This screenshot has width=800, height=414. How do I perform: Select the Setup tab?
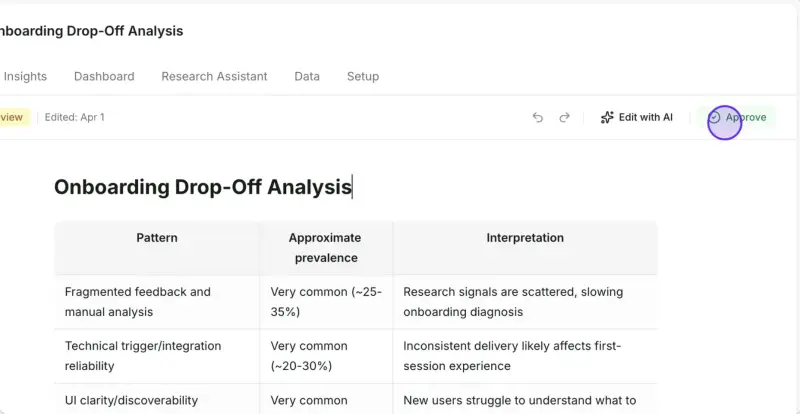363,77
